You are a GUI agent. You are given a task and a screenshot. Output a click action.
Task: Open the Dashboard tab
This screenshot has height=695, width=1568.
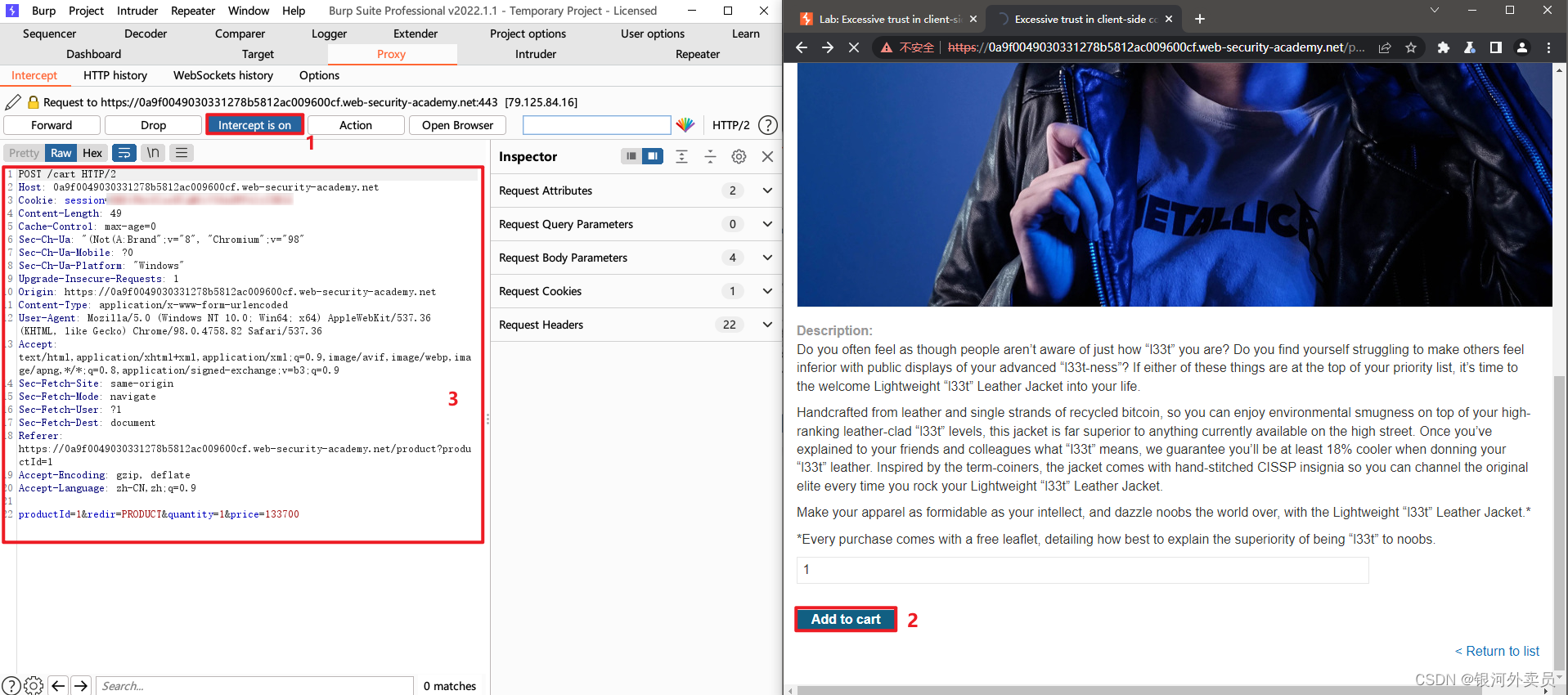tap(93, 54)
